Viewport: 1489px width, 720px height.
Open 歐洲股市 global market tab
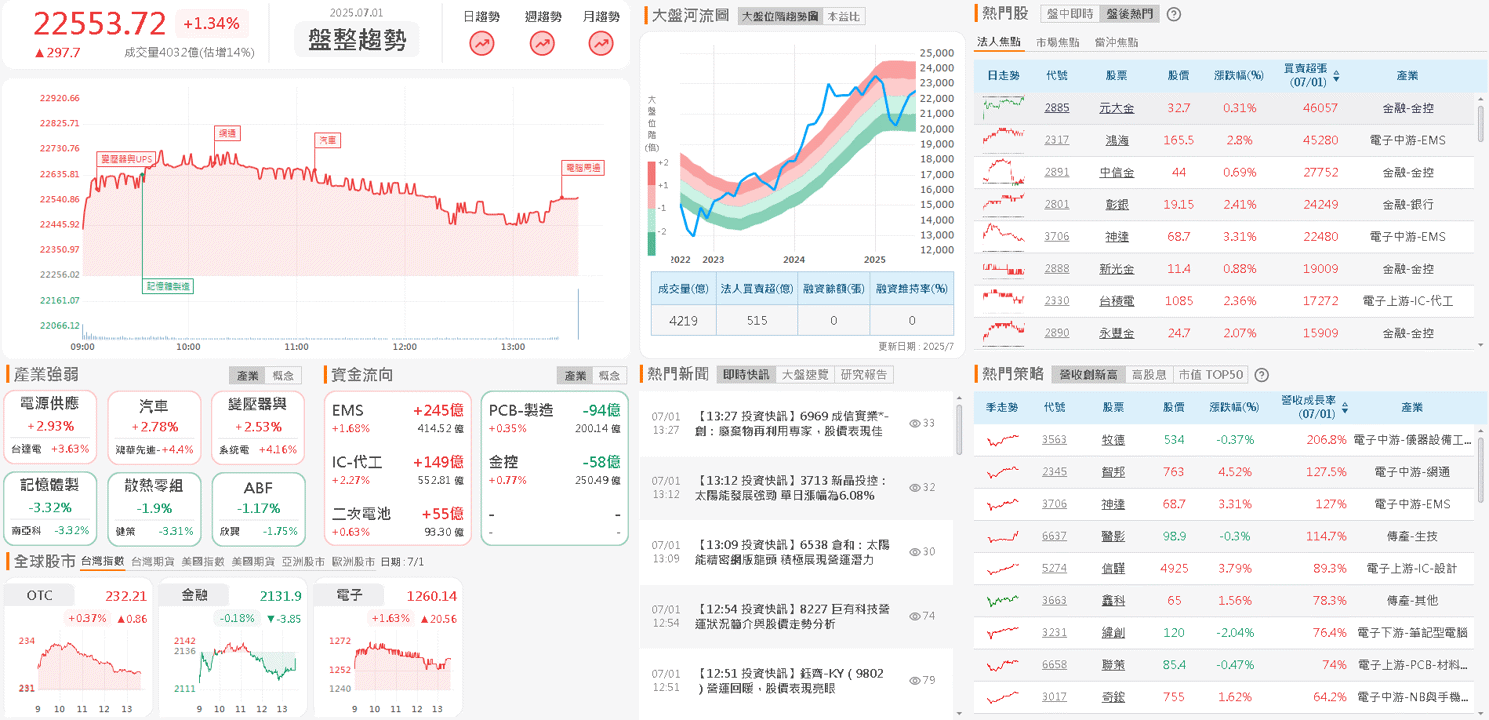[353, 562]
